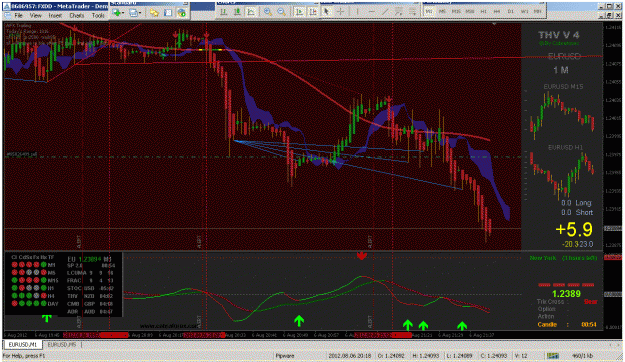Open the New Chart toolbar icon
This screenshot has width=625, height=362.
[116, 13]
